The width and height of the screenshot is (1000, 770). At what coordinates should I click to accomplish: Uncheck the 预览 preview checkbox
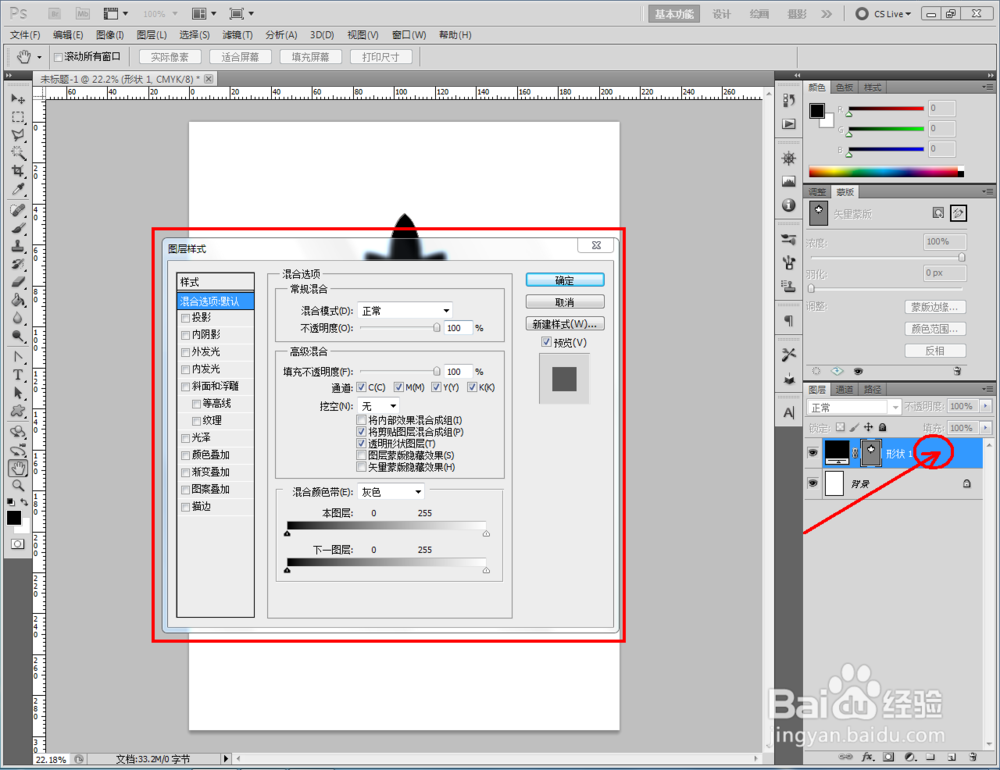coord(546,341)
